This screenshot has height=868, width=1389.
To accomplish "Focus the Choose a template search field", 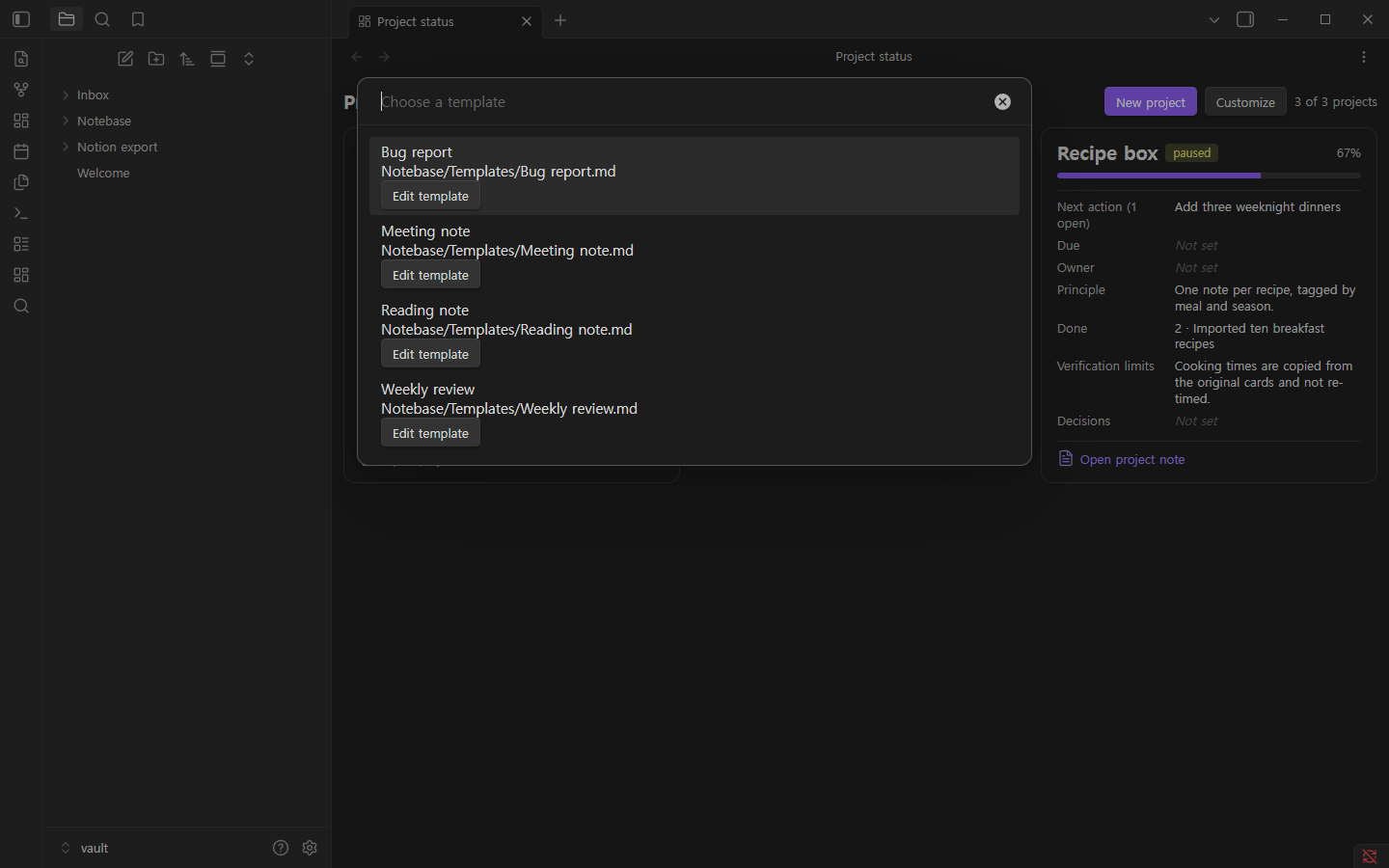I will pyautogui.click(x=682, y=102).
